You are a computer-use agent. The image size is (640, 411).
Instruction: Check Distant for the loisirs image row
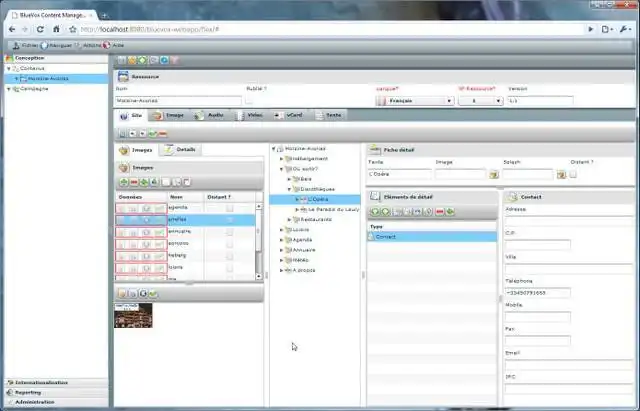click(x=229, y=268)
